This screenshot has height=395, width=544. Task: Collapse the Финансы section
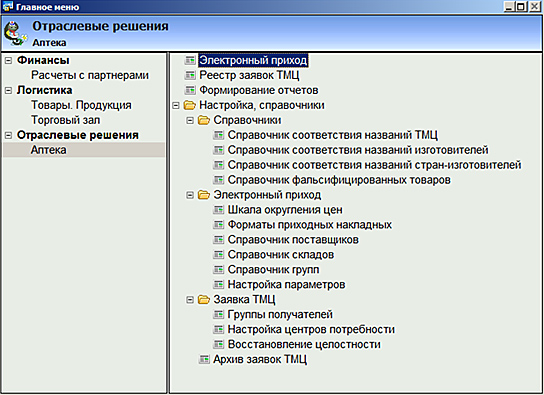(8, 61)
